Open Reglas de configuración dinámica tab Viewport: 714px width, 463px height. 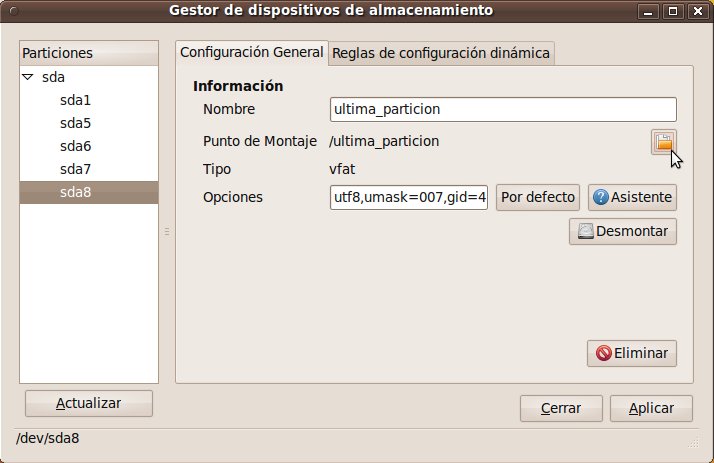(441, 53)
